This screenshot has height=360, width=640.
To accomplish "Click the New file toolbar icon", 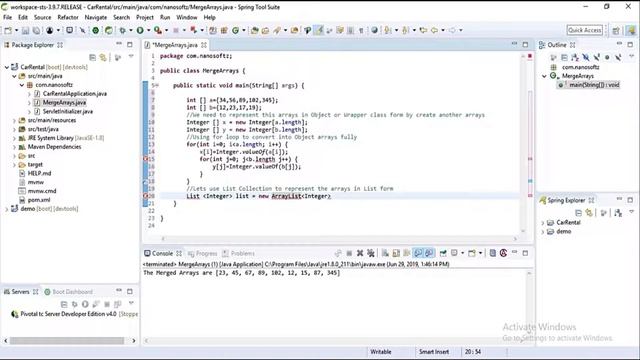I will click(x=8, y=30).
